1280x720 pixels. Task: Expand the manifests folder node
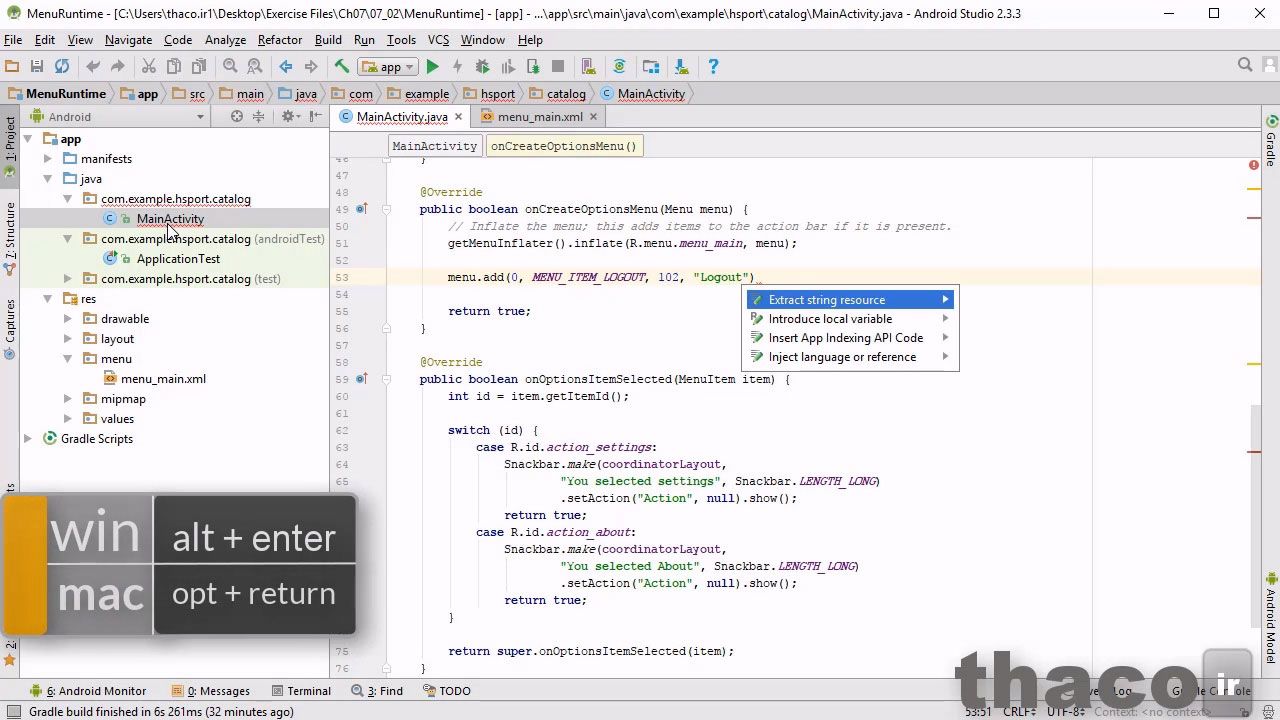coord(48,159)
